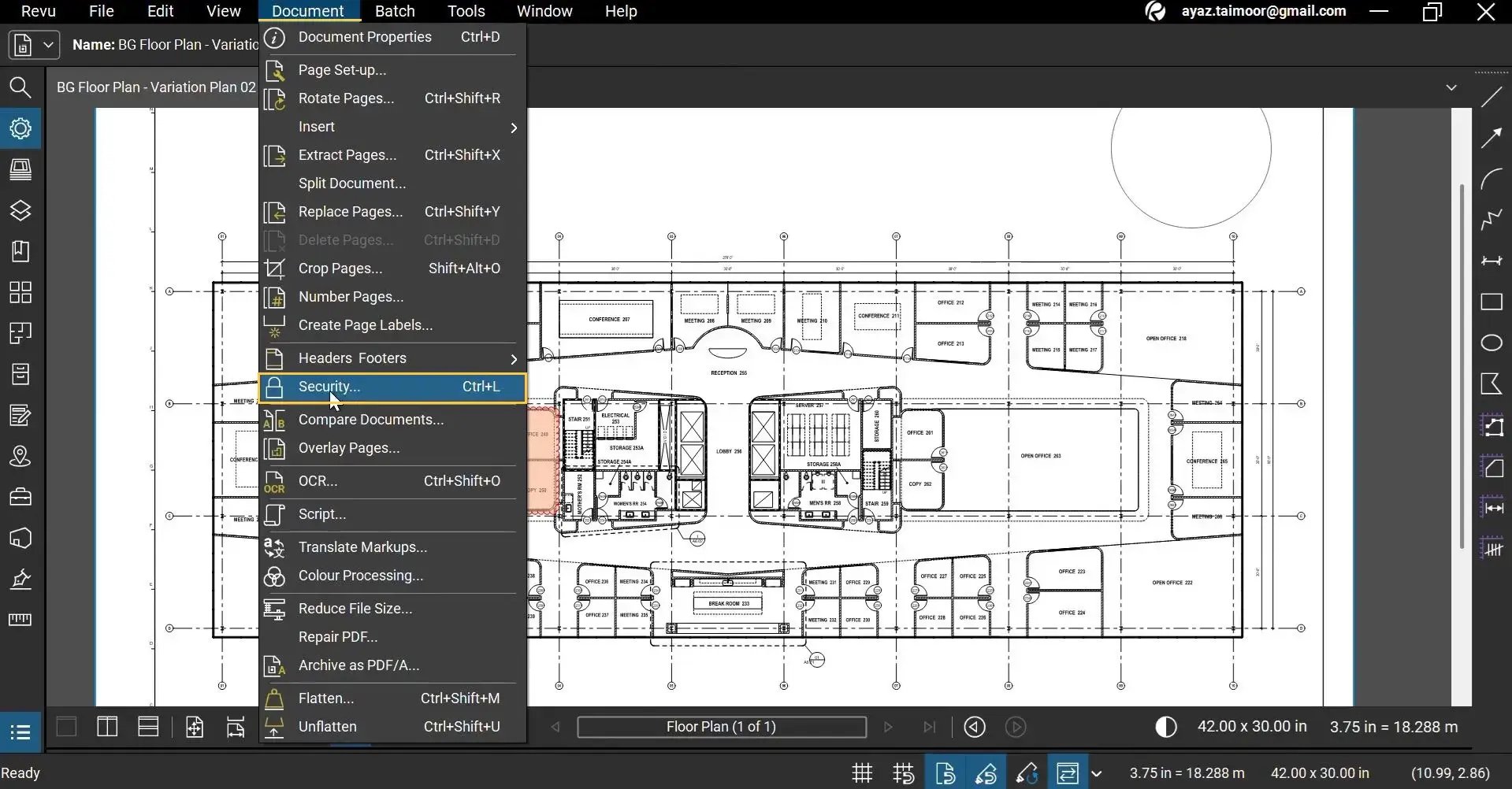
Task: Select the Arrow markup tool
Action: (1491, 139)
